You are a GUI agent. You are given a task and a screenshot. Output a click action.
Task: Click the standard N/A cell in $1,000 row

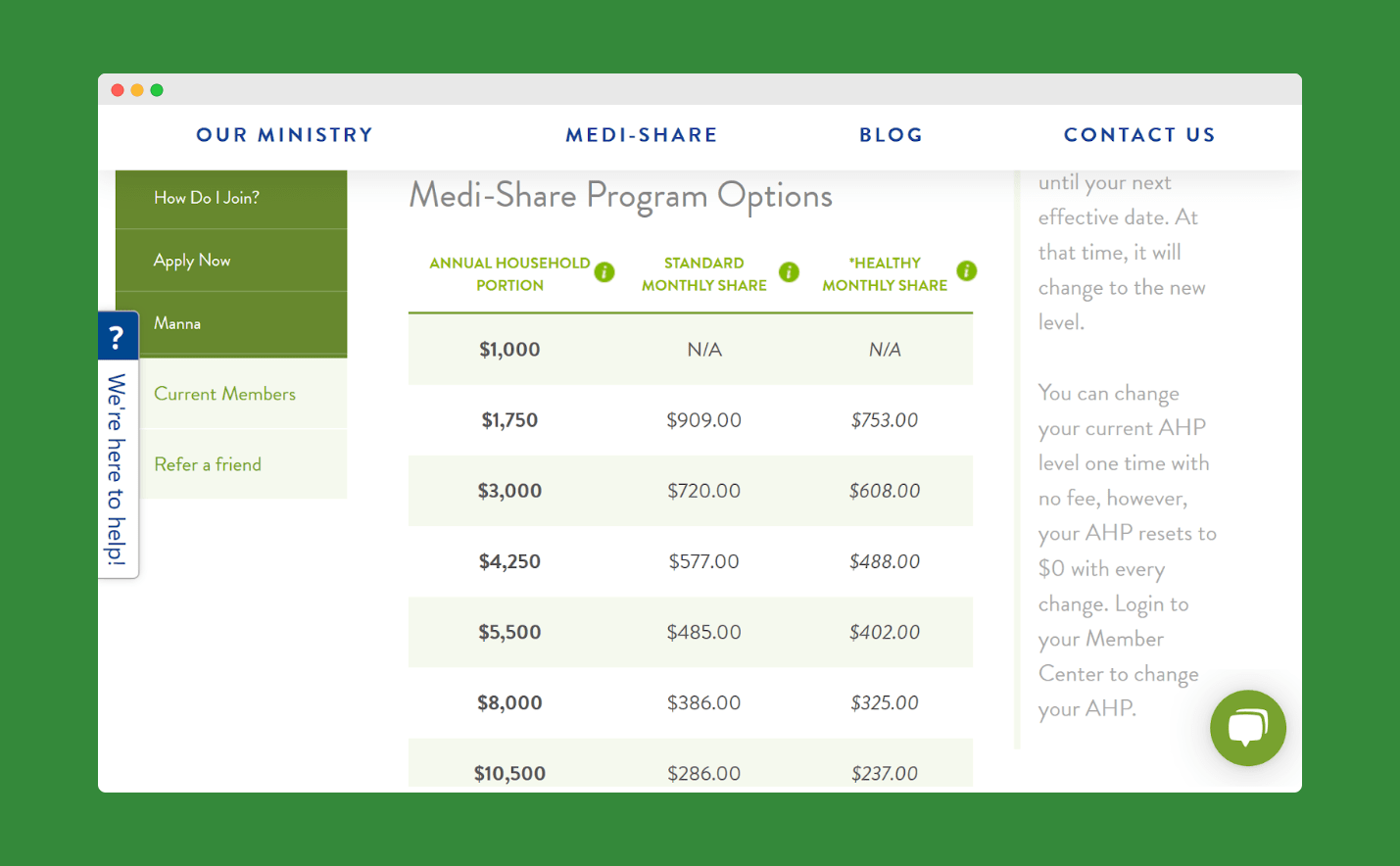704,350
